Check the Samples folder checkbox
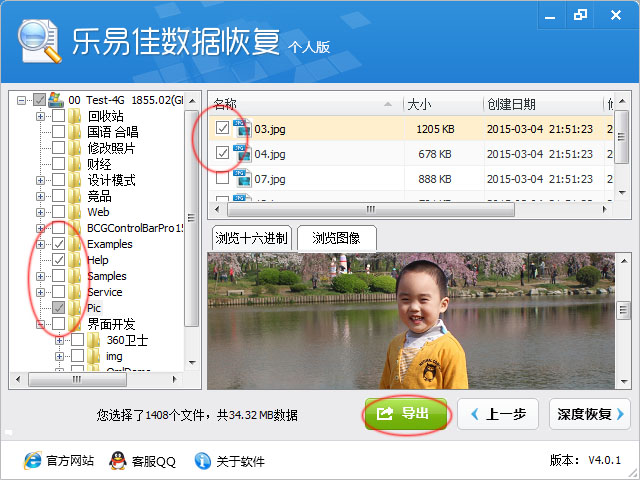The height and width of the screenshot is (480, 640). 58,276
